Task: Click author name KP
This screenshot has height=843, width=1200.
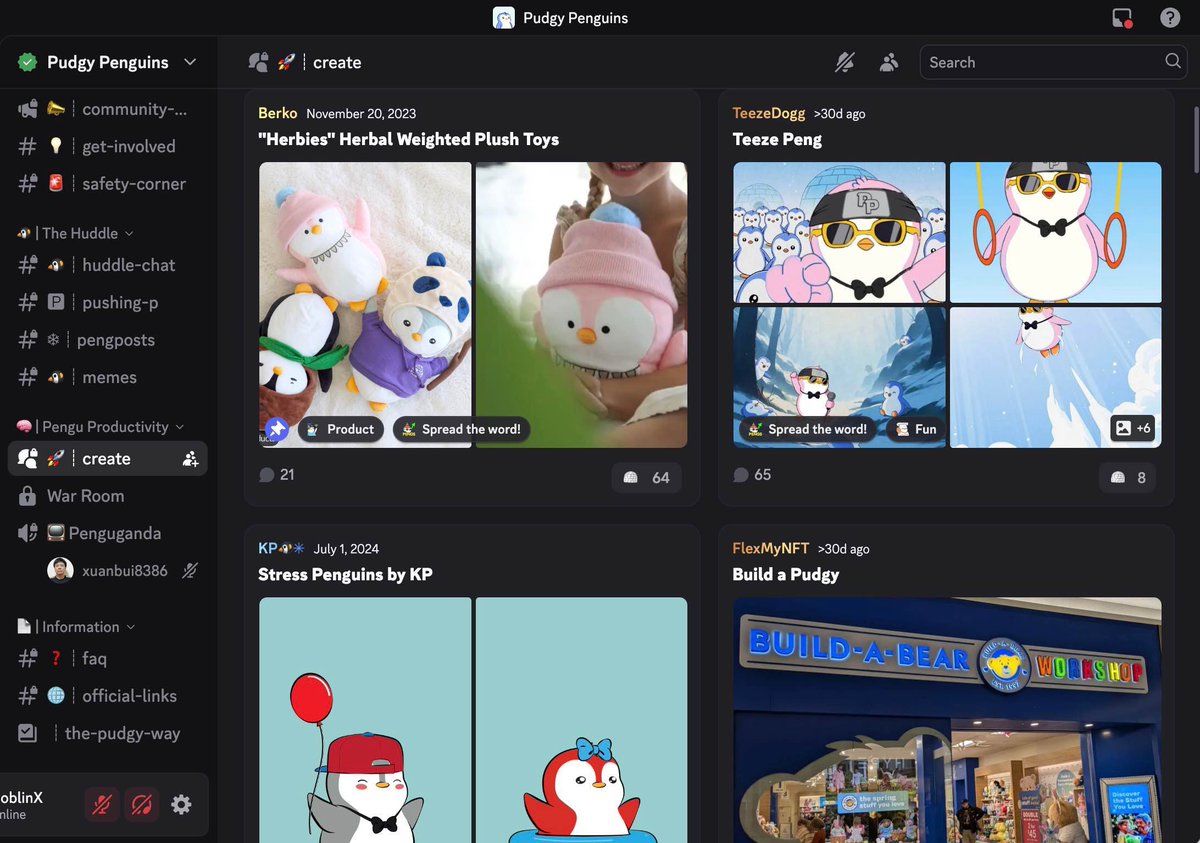Action: [x=267, y=548]
